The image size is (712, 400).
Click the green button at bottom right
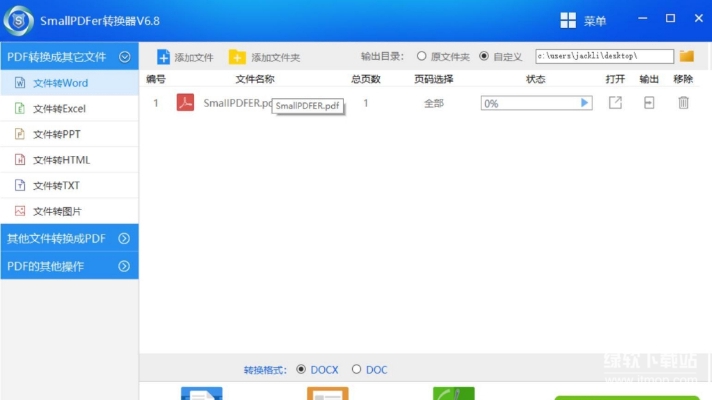(627, 398)
